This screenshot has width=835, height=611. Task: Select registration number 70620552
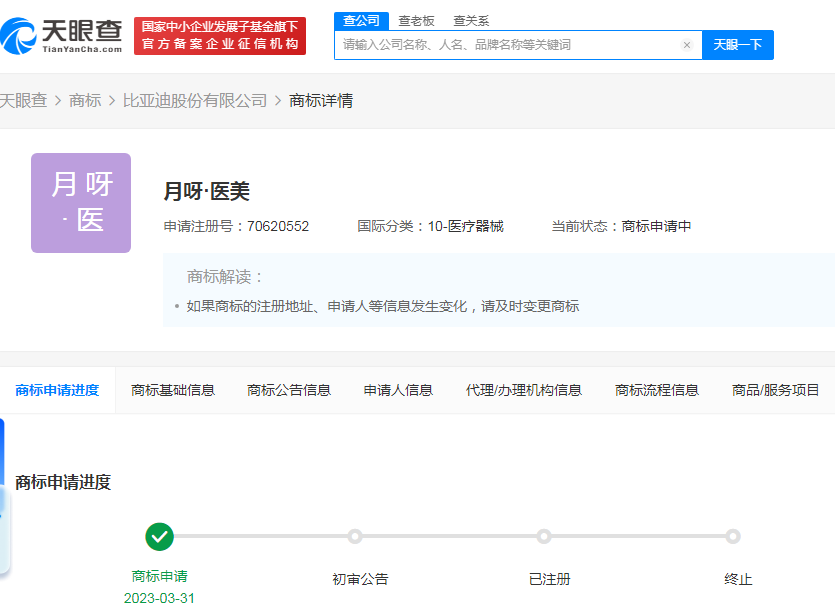[x=278, y=226]
